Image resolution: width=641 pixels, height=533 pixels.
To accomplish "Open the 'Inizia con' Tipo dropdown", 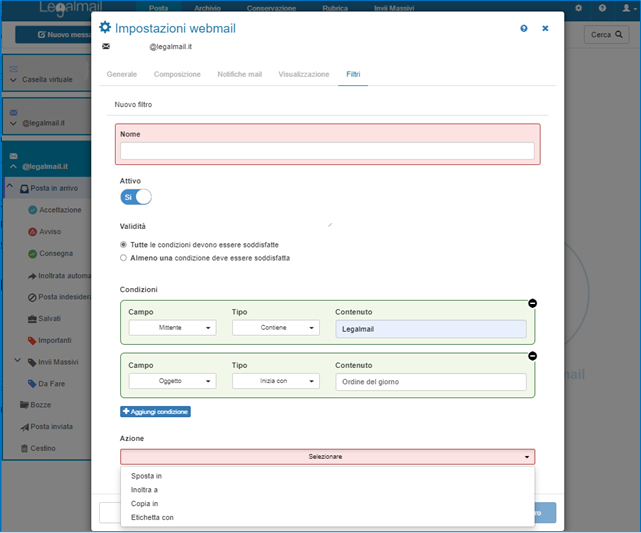I will [x=275, y=381].
